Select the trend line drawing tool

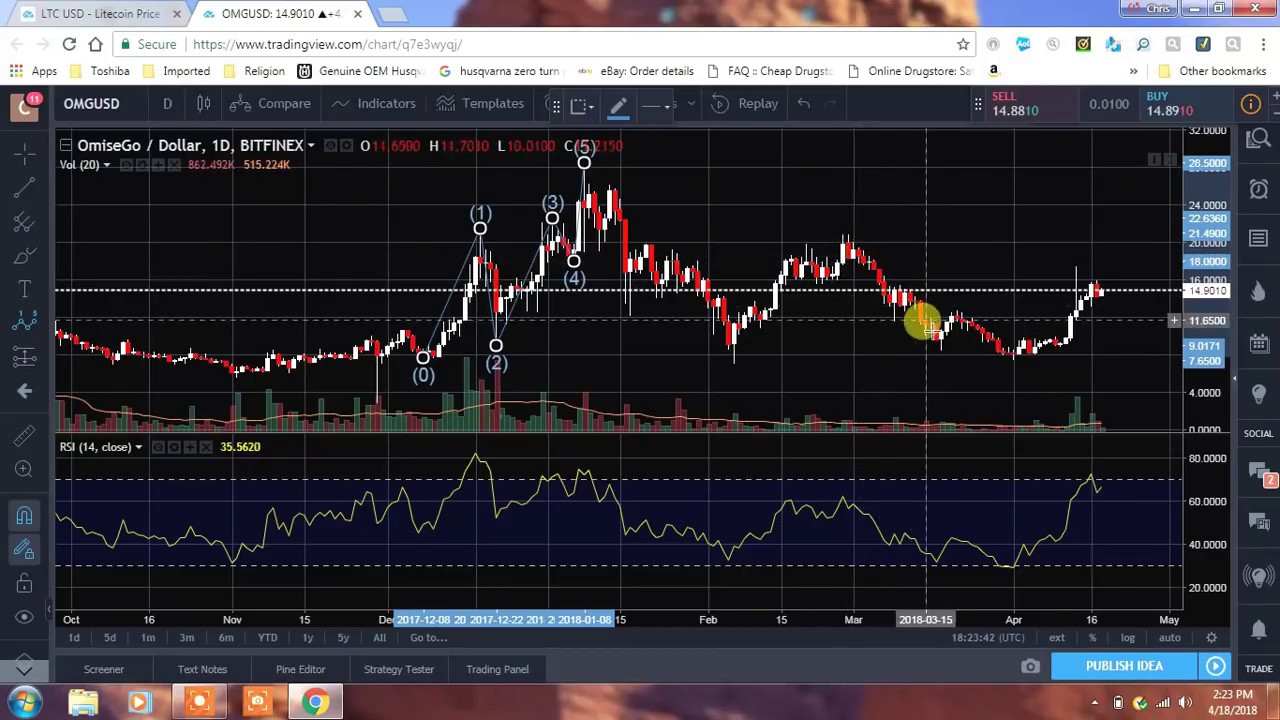[25, 186]
